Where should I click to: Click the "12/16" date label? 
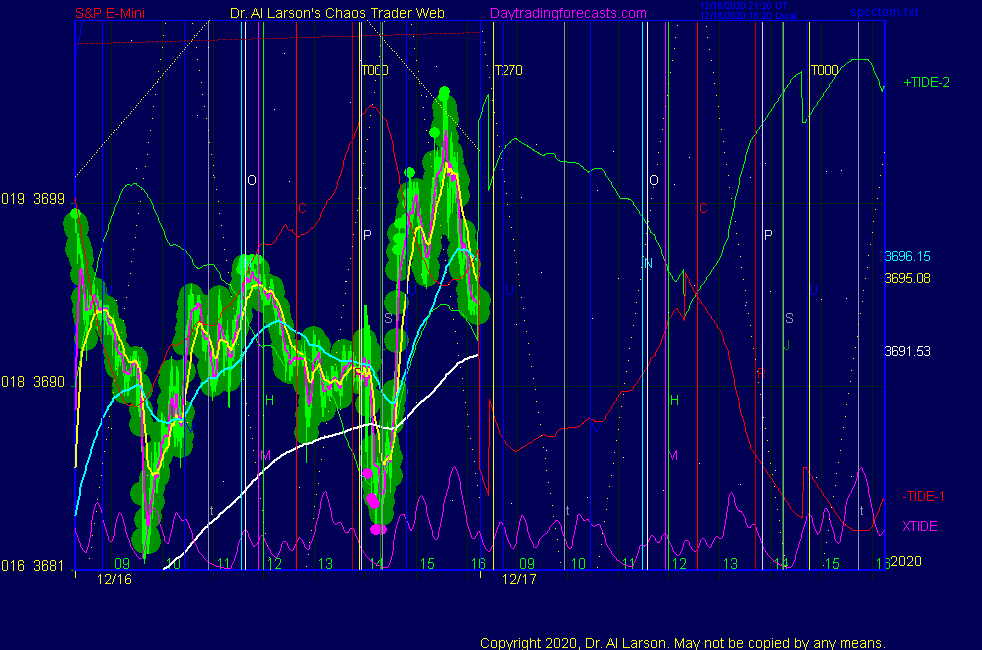[114, 579]
